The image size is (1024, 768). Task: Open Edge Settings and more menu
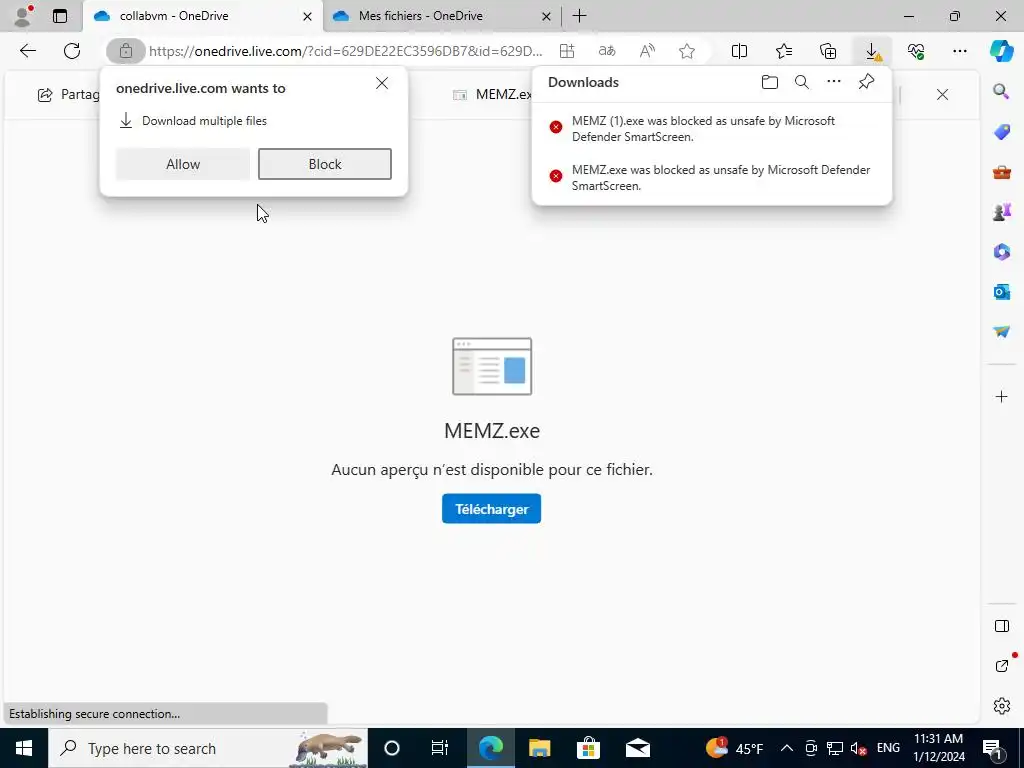959,51
